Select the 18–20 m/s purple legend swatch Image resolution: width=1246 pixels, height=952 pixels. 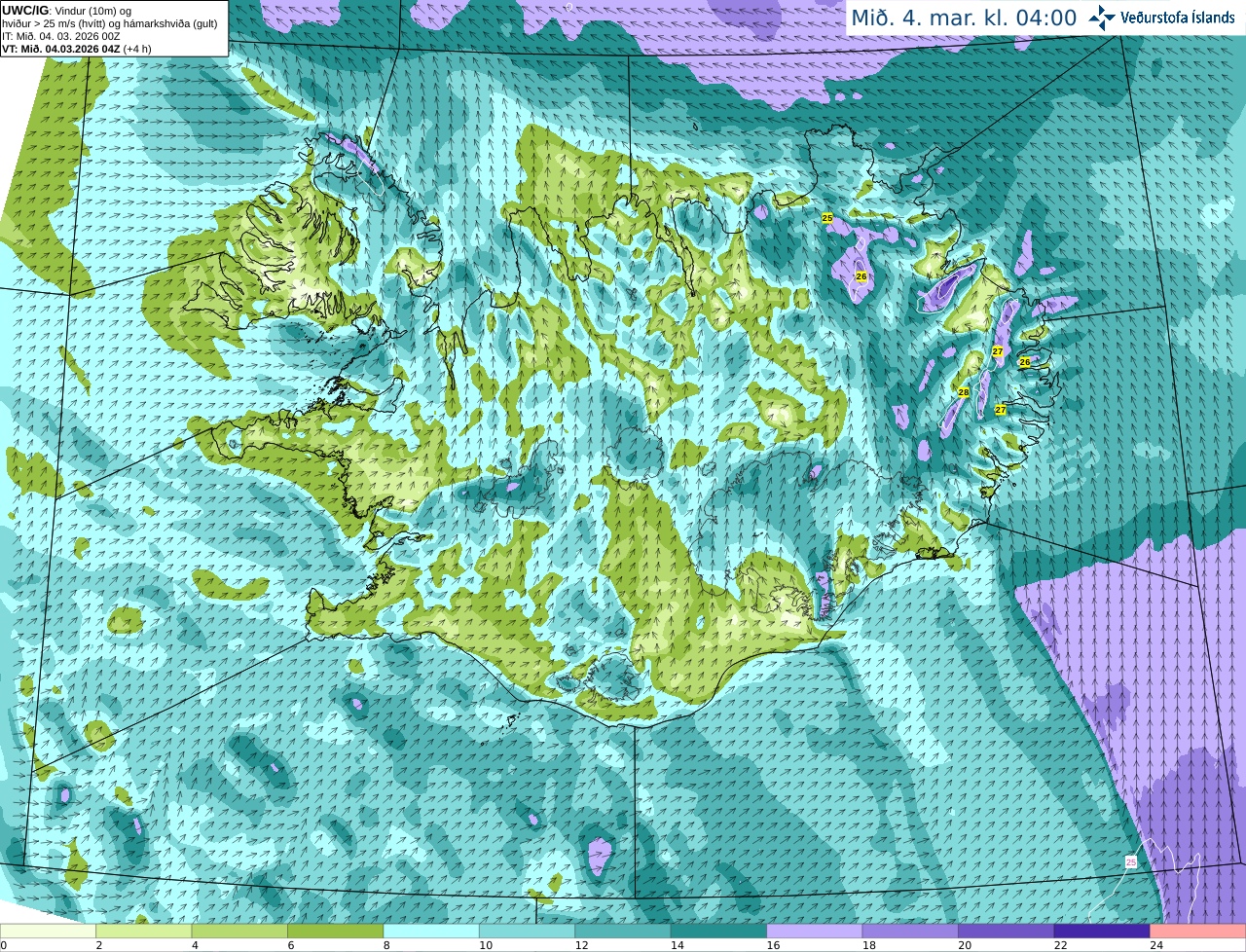[911, 932]
